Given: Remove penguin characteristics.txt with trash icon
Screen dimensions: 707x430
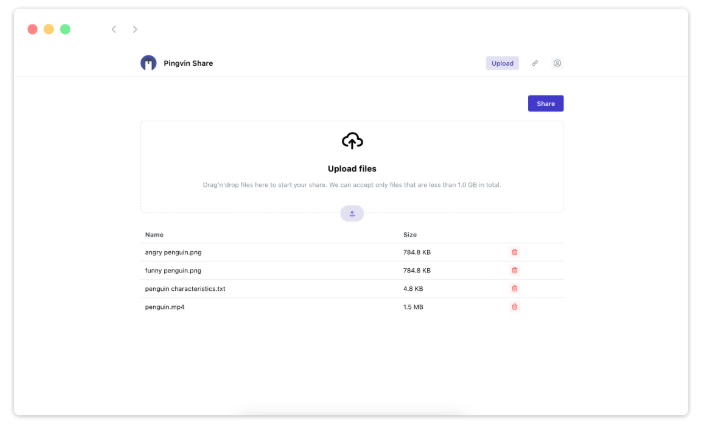Looking at the screenshot, I should coord(515,288).
